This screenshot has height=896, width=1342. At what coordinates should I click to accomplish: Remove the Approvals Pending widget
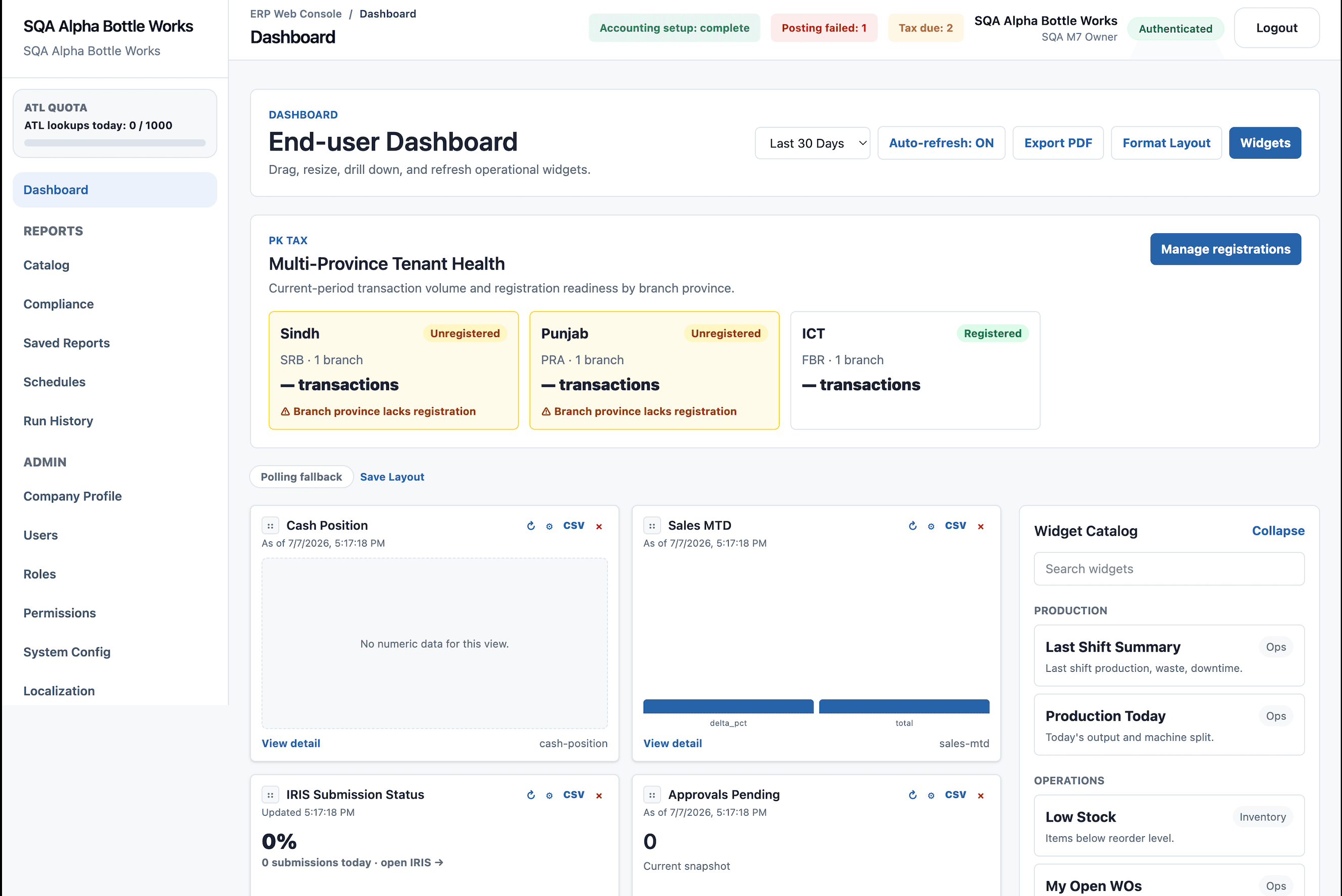(981, 795)
